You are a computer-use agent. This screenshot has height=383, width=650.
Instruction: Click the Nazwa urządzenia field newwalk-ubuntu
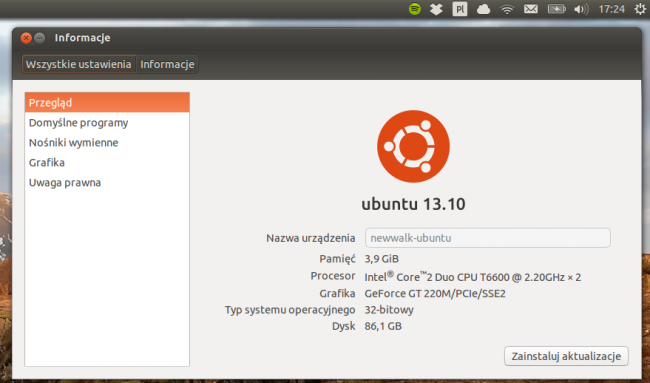tap(488, 238)
